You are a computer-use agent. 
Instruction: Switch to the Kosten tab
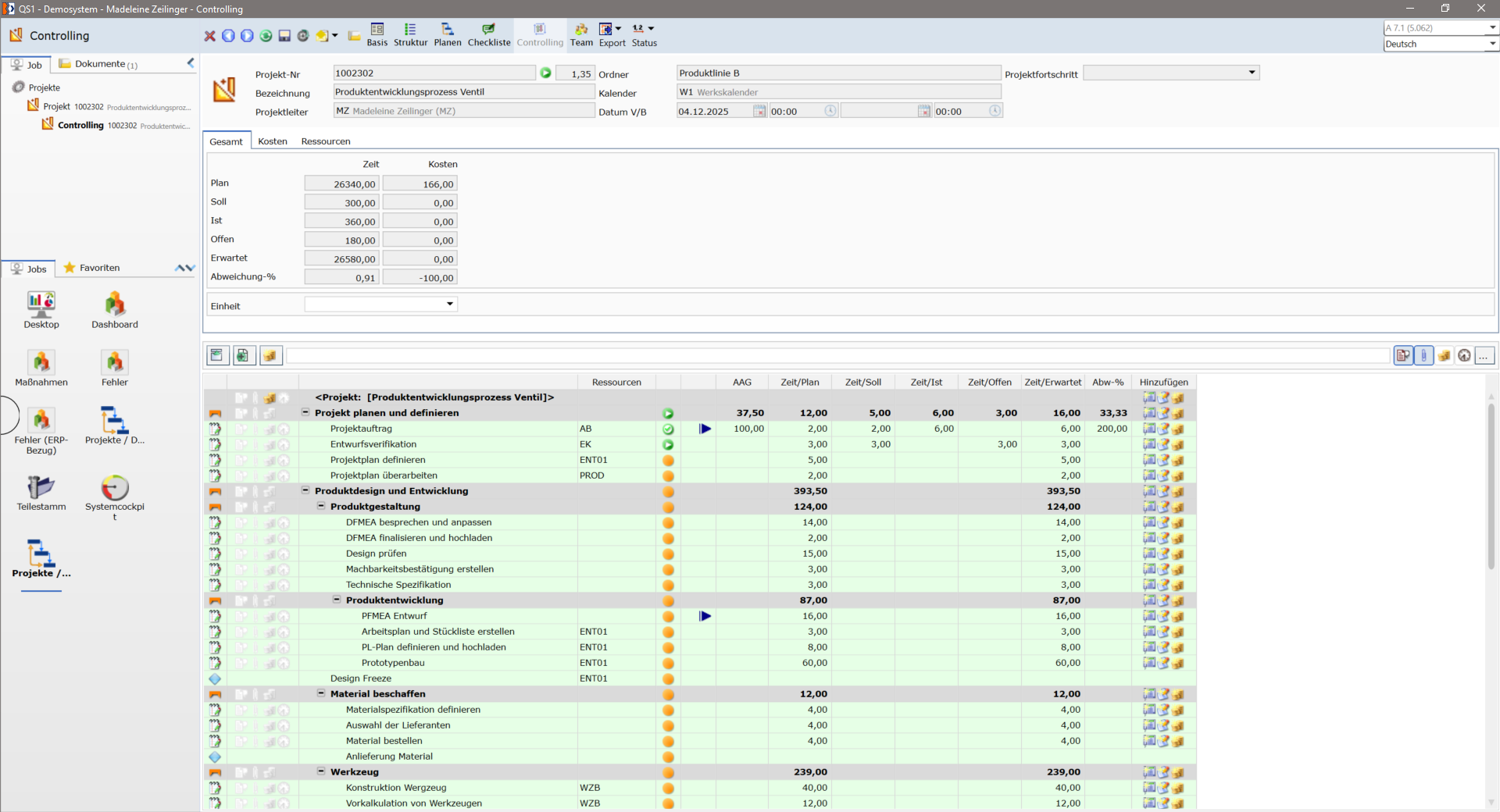tap(273, 141)
